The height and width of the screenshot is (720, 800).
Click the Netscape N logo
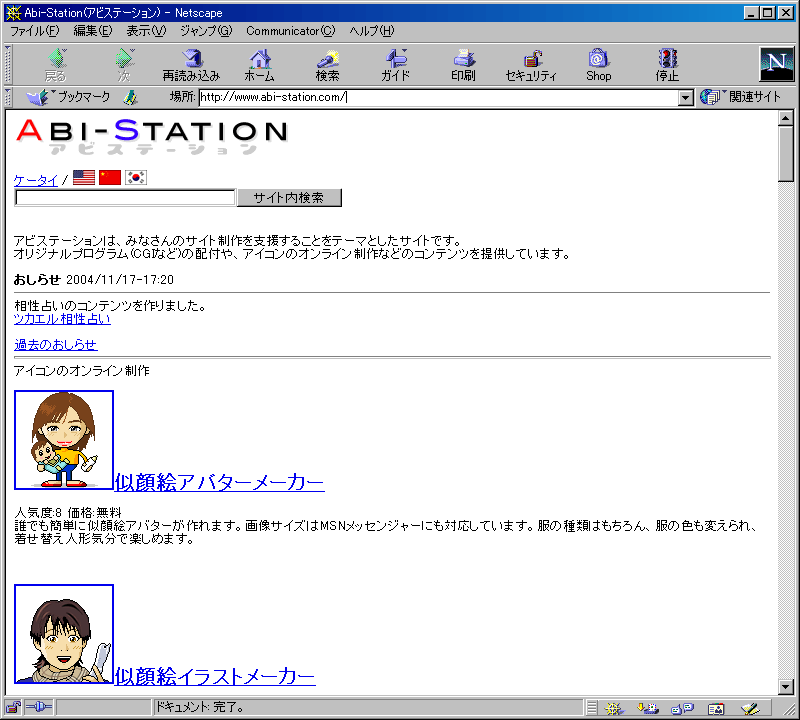pyautogui.click(x=777, y=64)
